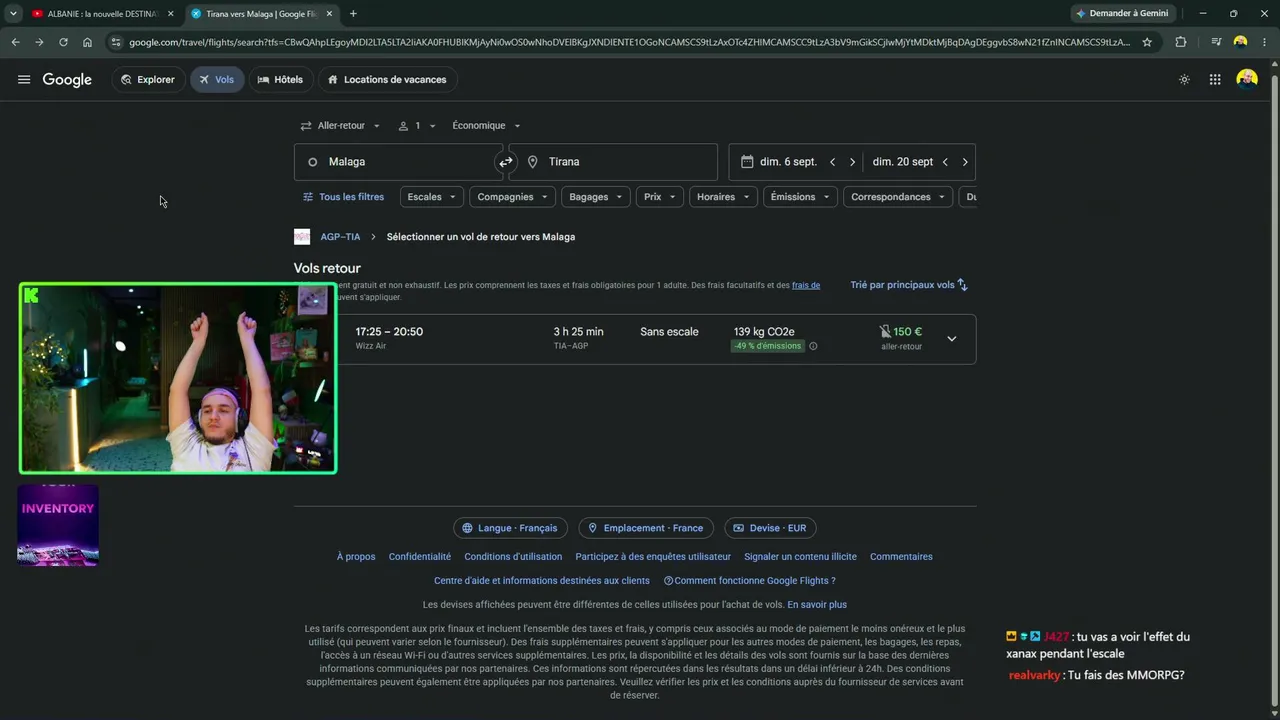Select next day for departure date
1280x720 pixels.
tap(852, 162)
